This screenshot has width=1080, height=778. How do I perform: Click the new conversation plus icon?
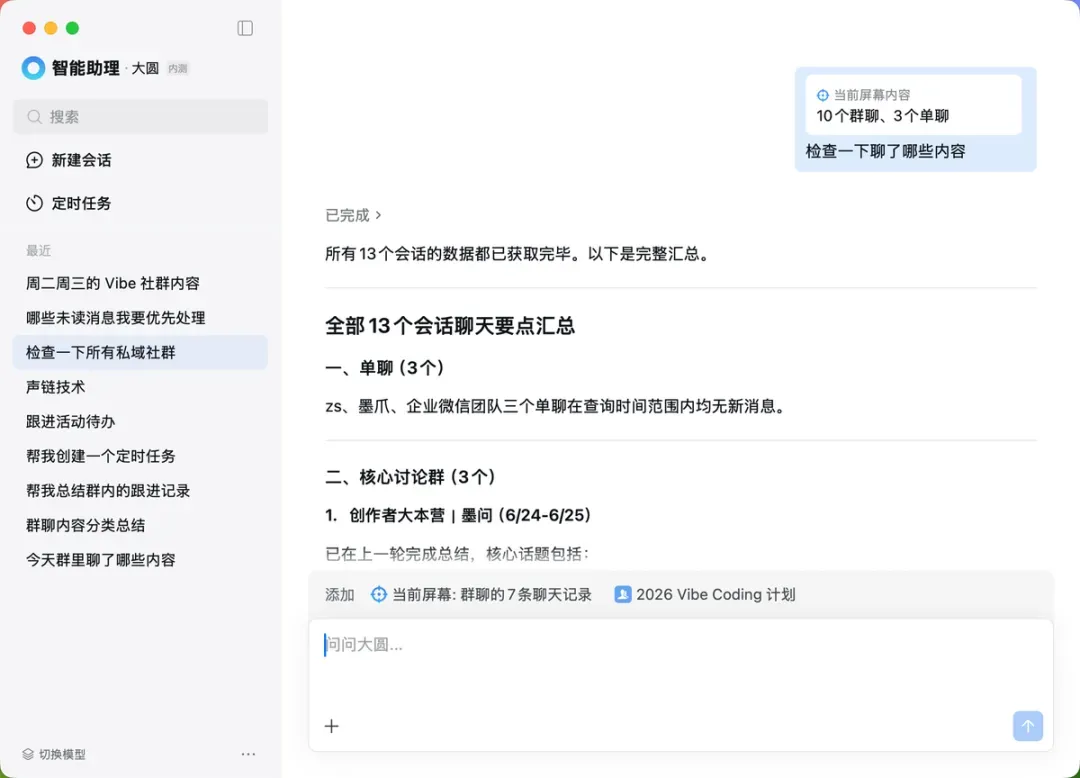pos(34,160)
